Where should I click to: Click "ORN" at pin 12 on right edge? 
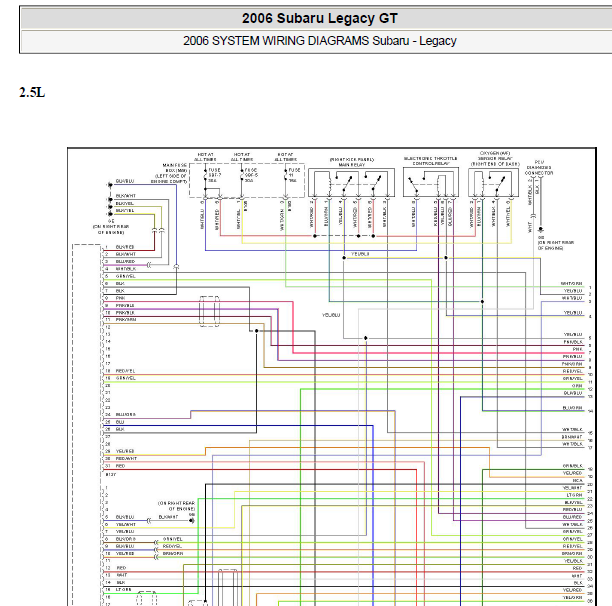click(x=577, y=386)
